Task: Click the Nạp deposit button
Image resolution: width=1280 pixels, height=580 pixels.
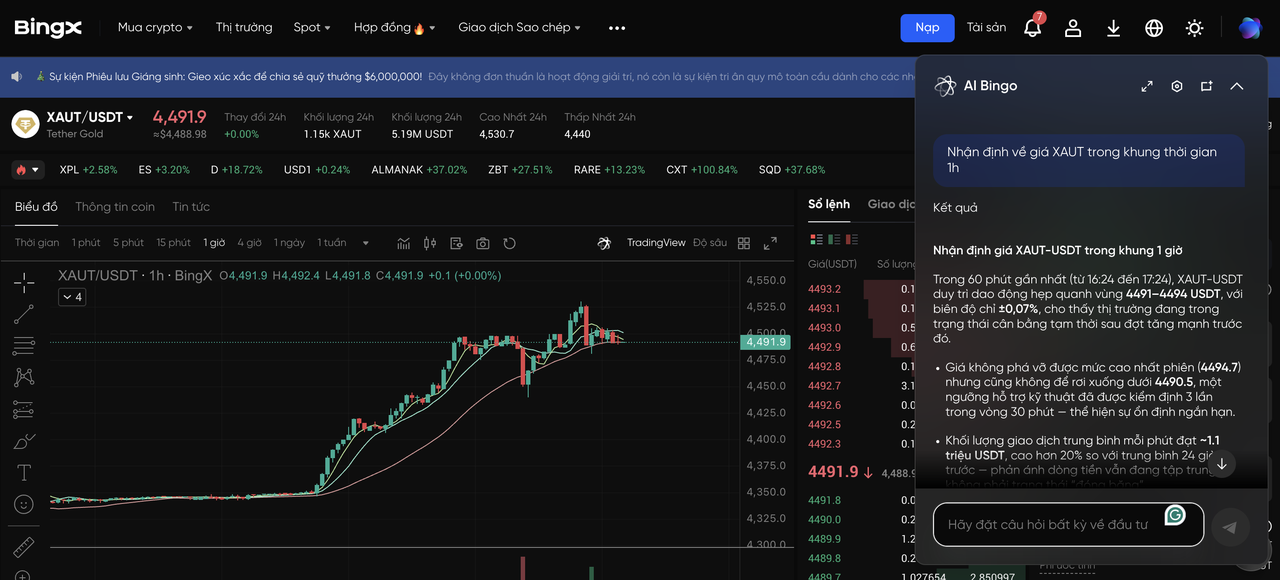Action: 927,28
